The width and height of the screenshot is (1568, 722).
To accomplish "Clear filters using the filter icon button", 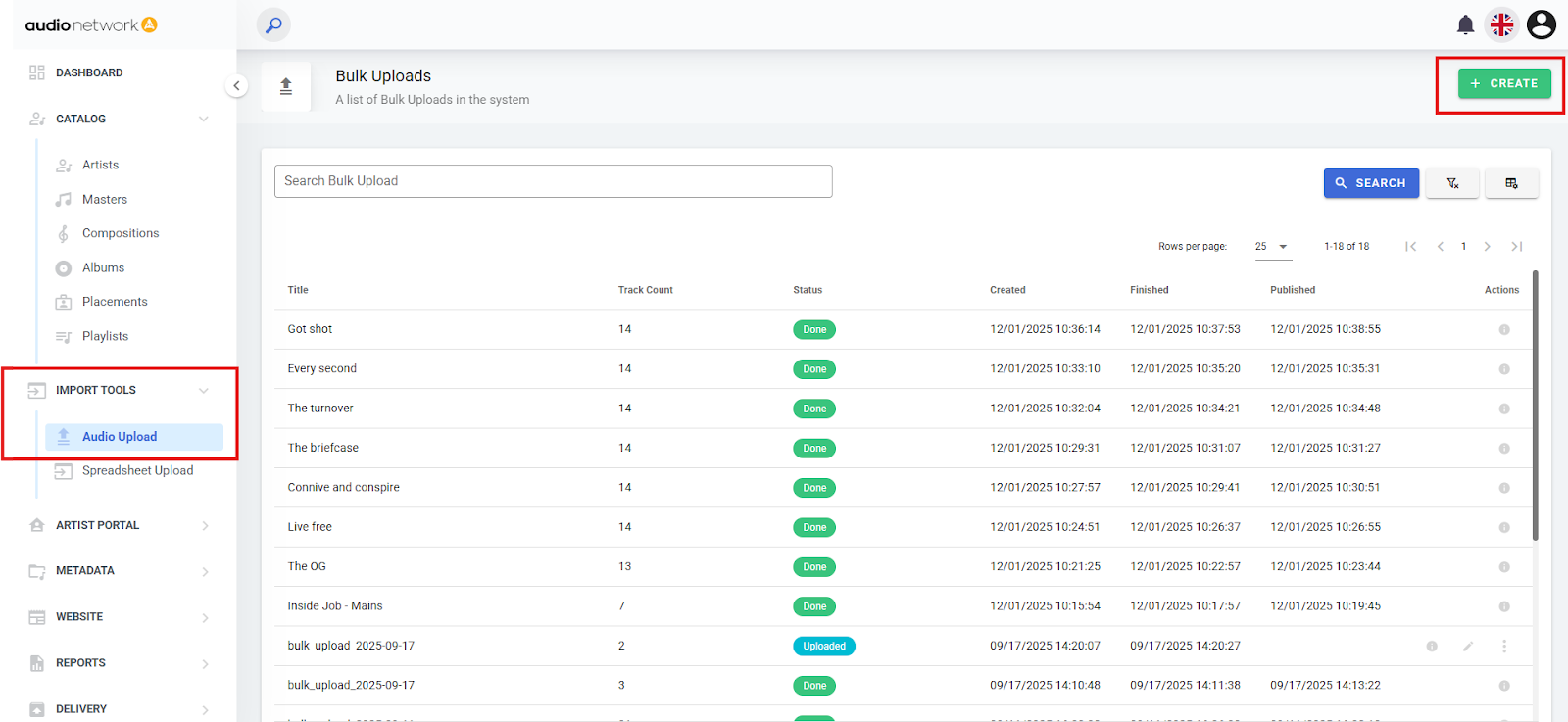I will 1451,183.
